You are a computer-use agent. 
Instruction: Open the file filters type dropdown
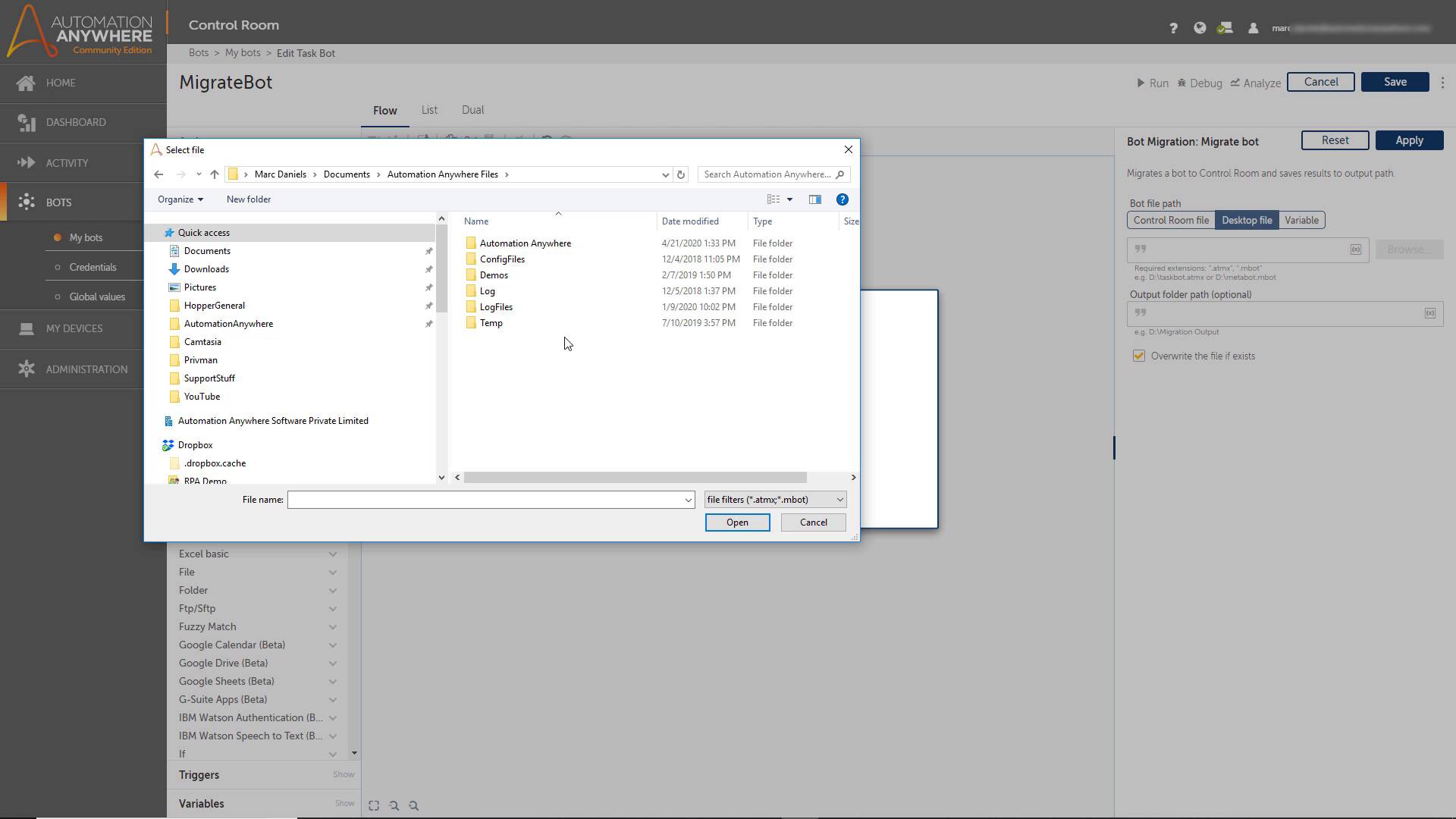tap(775, 500)
